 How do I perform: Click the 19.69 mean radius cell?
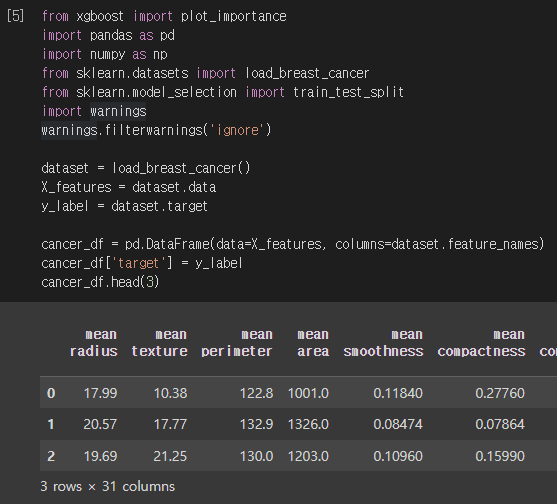click(x=100, y=456)
